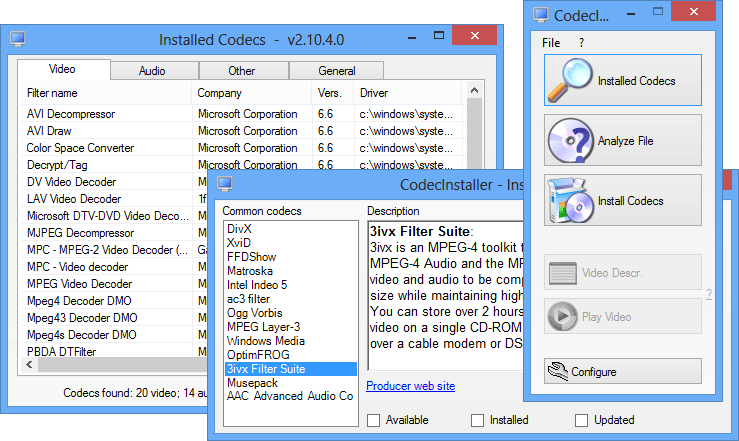The height and width of the screenshot is (441, 739).
Task: Click the CodecInstaller window monitor icon
Action: point(225,184)
